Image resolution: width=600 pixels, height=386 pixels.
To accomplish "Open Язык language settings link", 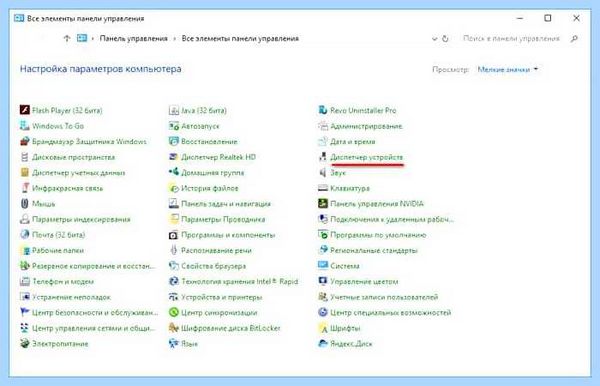I will coord(189,344).
